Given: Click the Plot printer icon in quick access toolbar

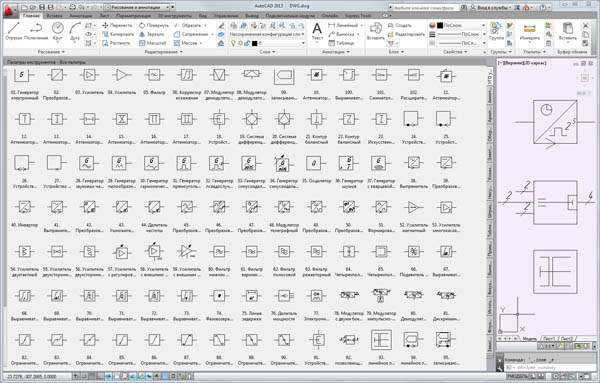Looking at the screenshot, I should [x=73, y=7].
